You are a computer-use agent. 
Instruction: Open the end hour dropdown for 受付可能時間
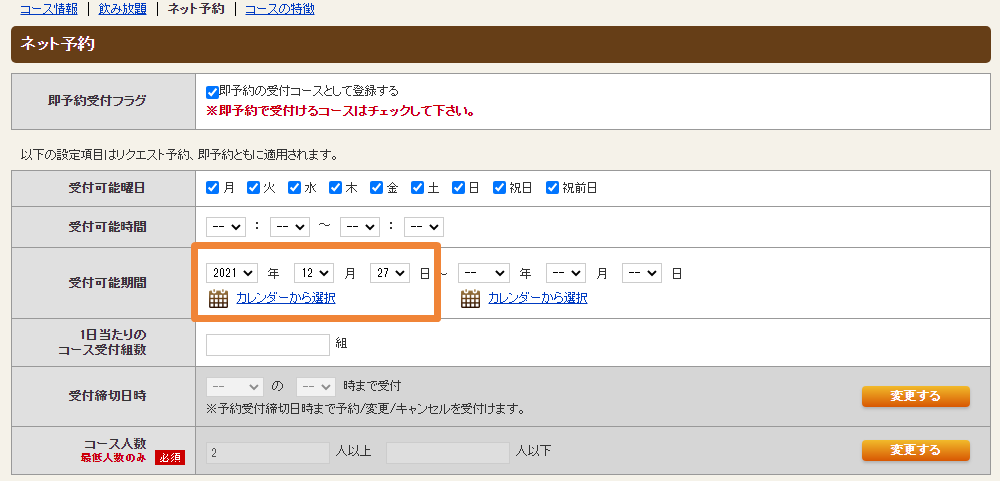click(x=360, y=226)
